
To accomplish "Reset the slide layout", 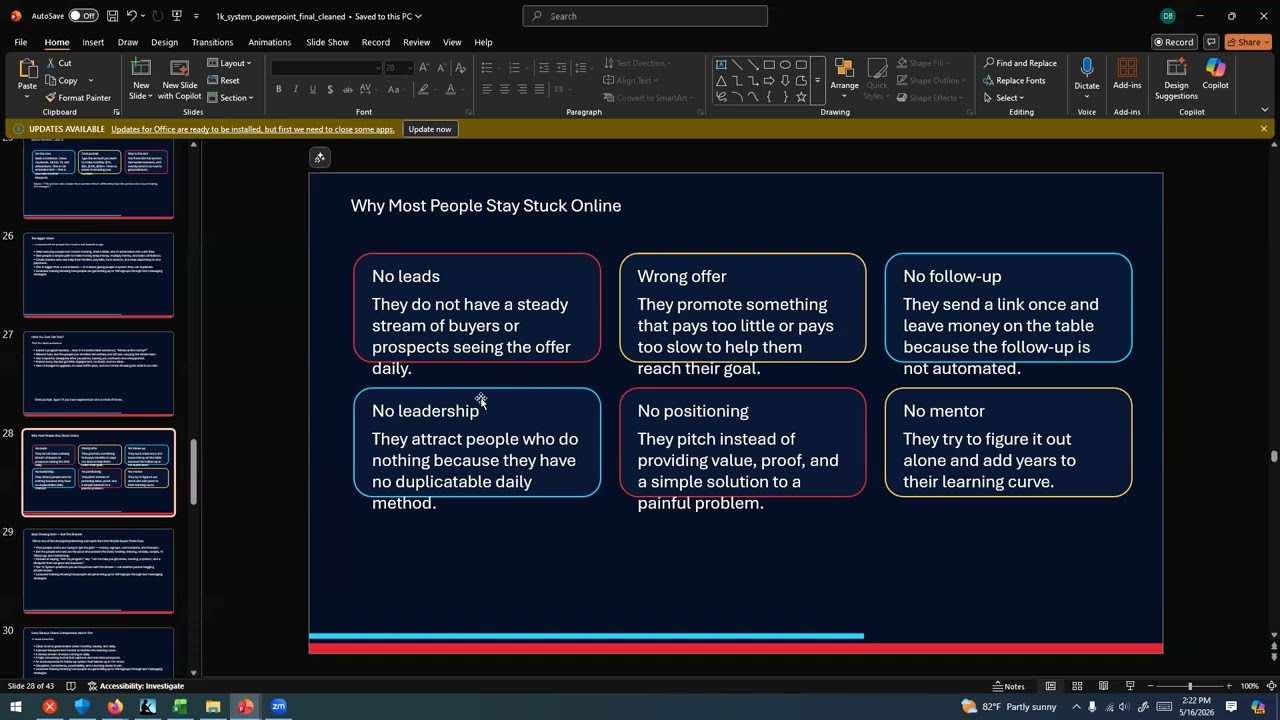I will tap(224, 81).
